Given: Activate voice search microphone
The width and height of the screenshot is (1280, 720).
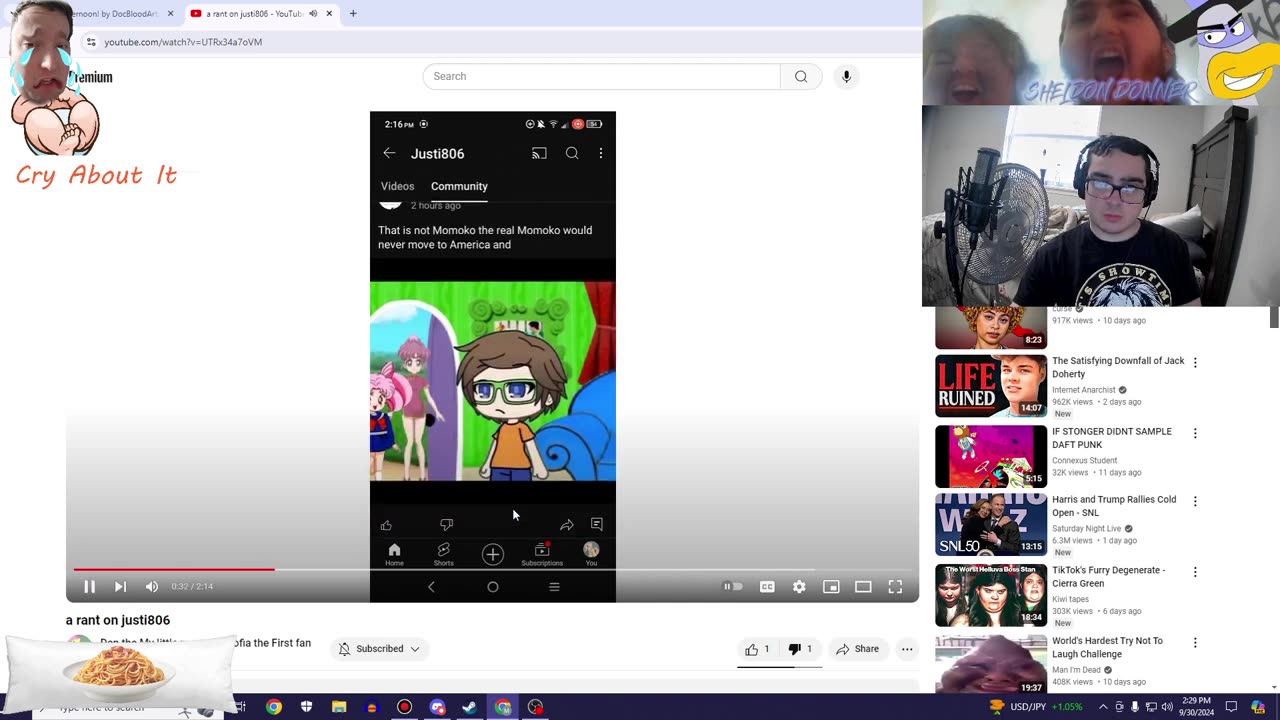Looking at the screenshot, I should coord(846,76).
